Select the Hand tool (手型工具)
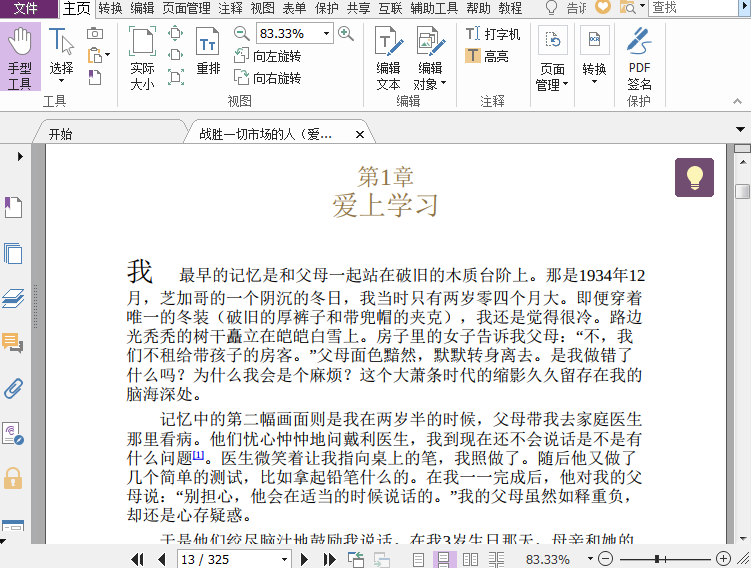Viewport: 751px width, 568px height. coord(20,57)
